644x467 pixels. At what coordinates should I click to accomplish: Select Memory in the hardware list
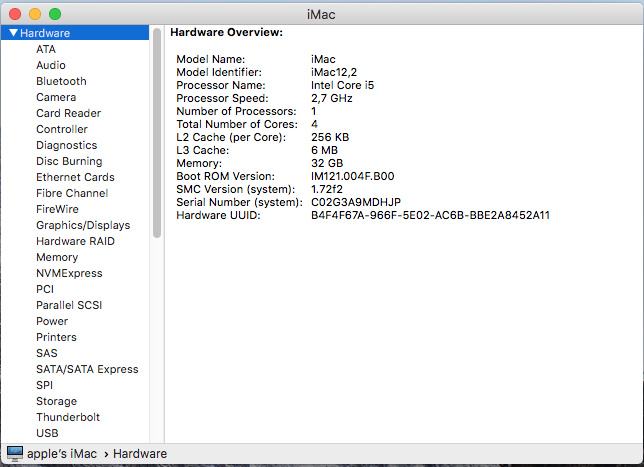[x=57, y=257]
